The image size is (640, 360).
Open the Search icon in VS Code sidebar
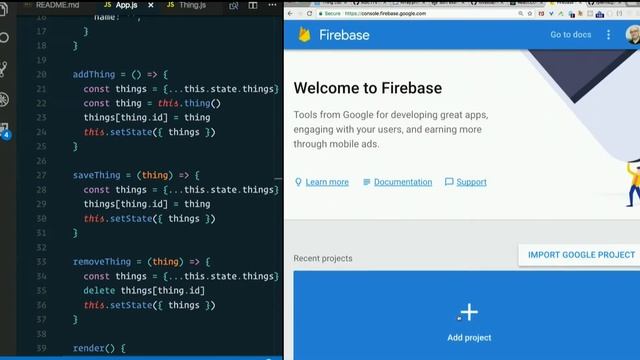tap(4, 38)
